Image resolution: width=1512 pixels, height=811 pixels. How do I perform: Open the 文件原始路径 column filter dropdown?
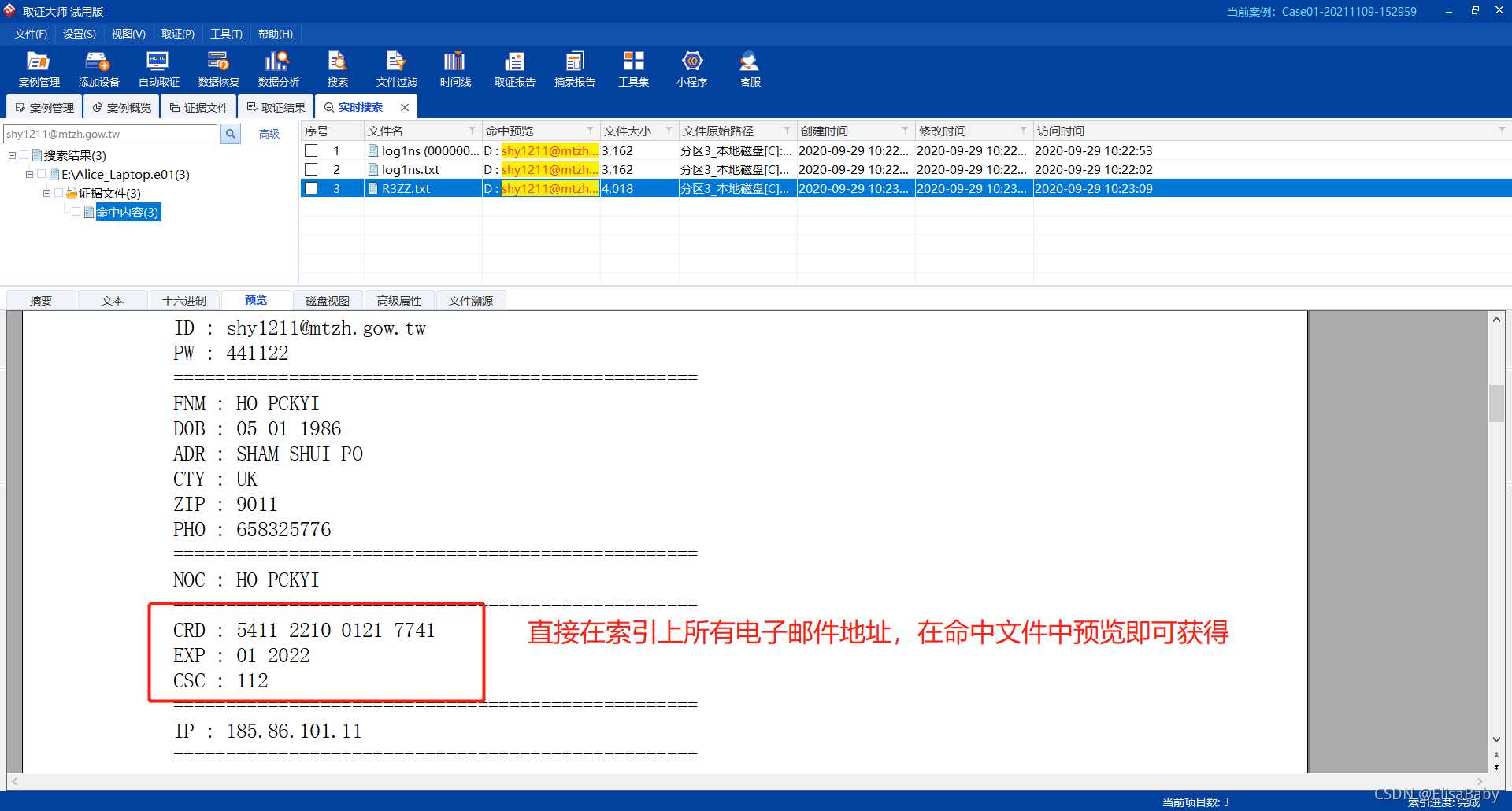coord(787,130)
